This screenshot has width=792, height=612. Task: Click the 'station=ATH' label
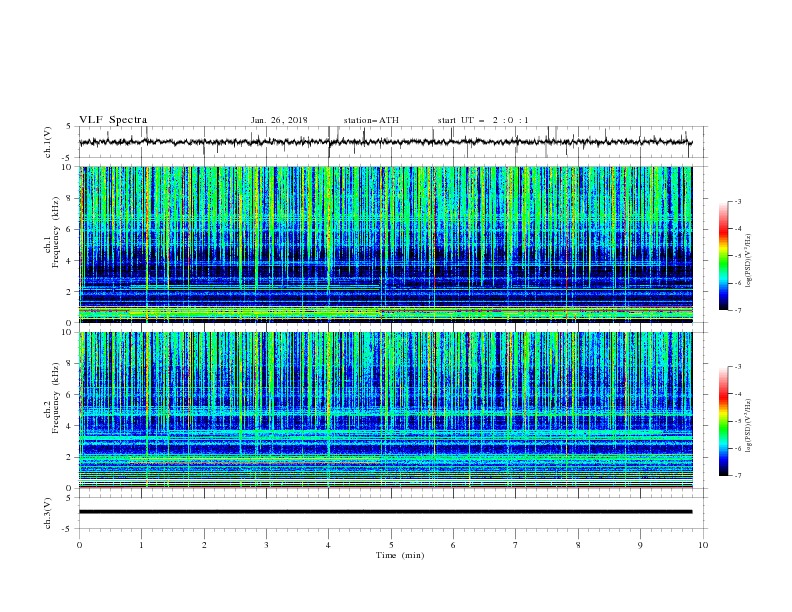[371, 120]
